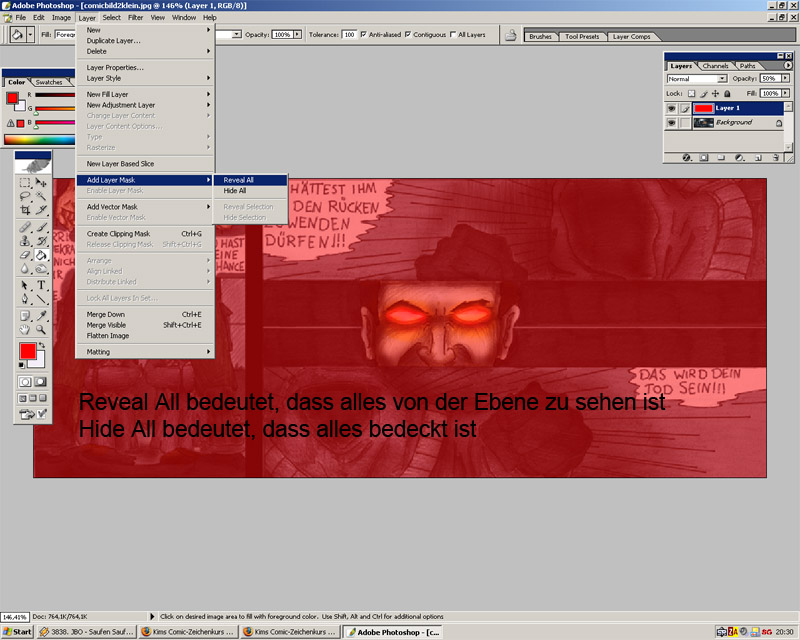Image resolution: width=800 pixels, height=640 pixels.
Task: Click the Lasso tool
Action: [x=25, y=197]
